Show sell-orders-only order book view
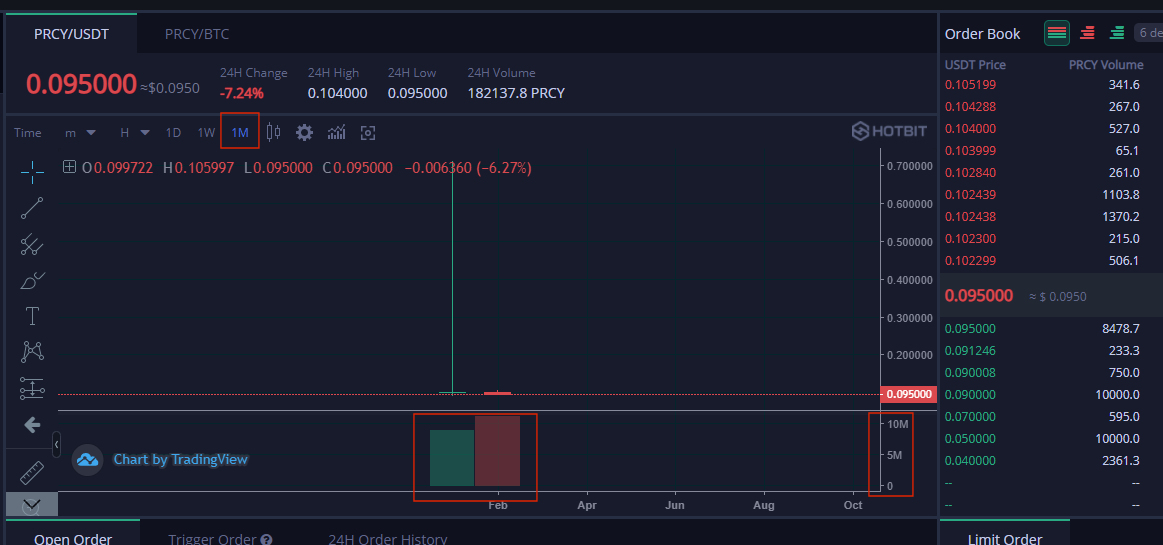The image size is (1163, 545). 1088,33
